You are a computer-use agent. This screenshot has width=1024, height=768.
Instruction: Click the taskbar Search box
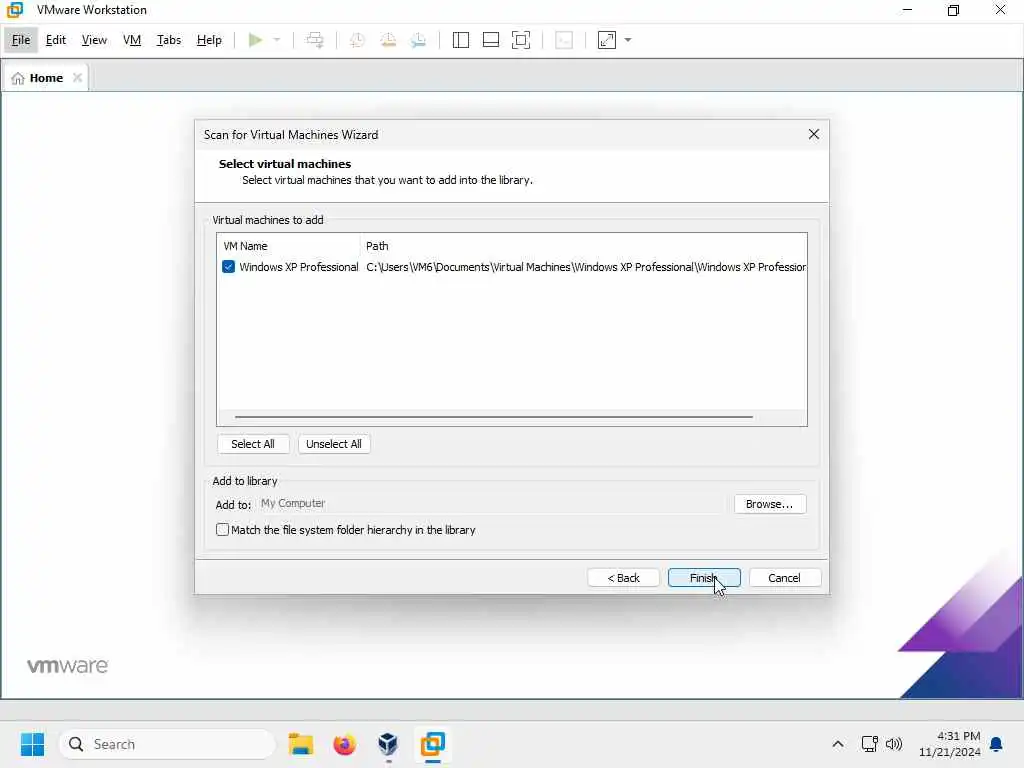(167, 744)
